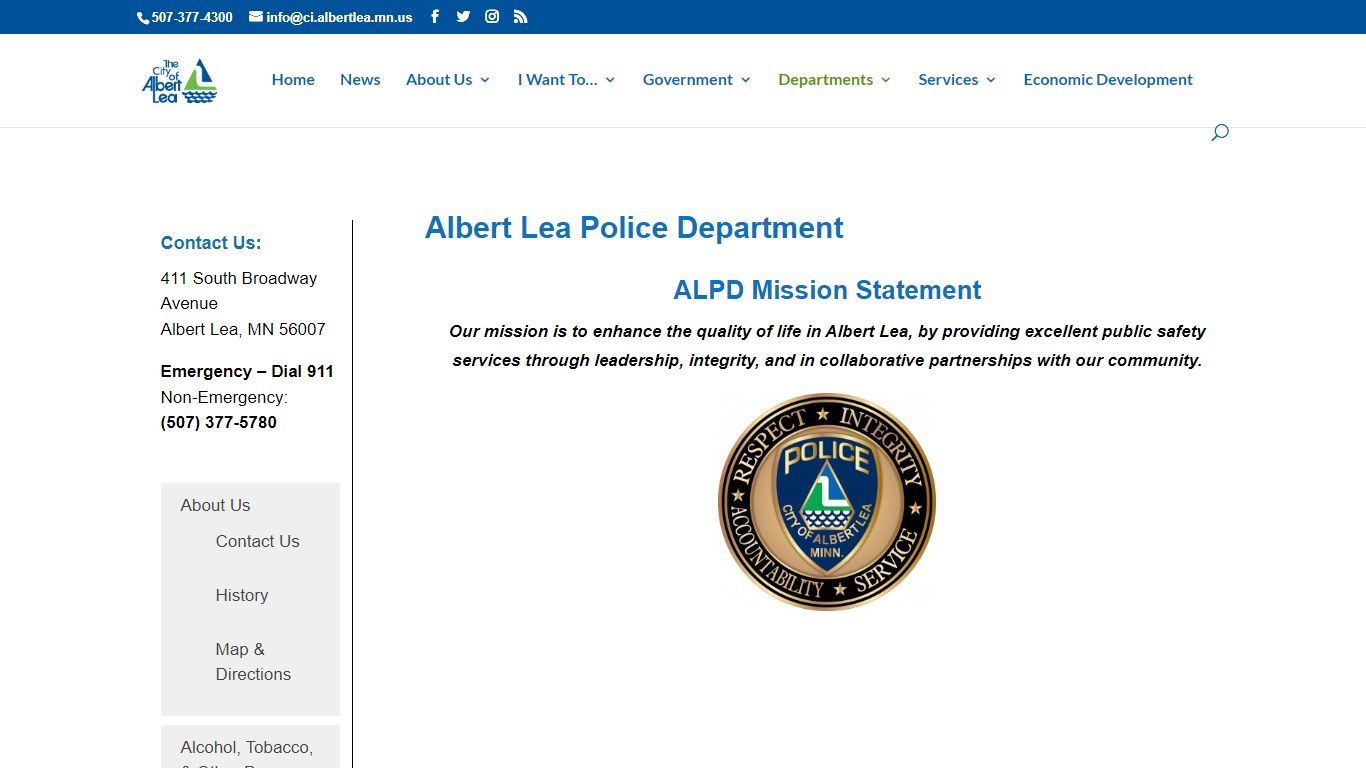Open the I Want To… menu
Screen dimensions: 1366x768
(557, 79)
